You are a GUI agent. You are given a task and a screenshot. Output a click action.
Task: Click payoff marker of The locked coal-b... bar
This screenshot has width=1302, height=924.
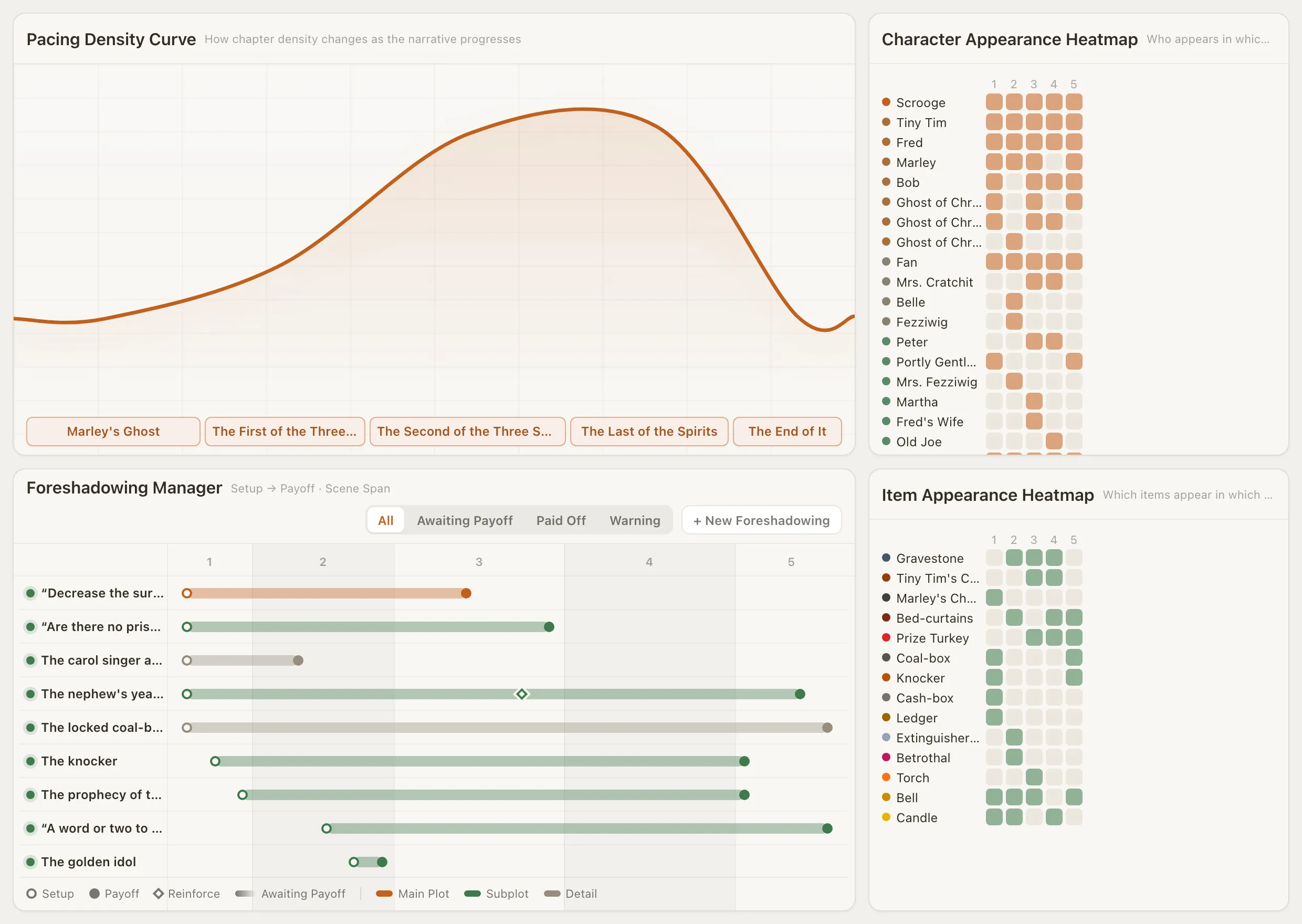coord(827,728)
